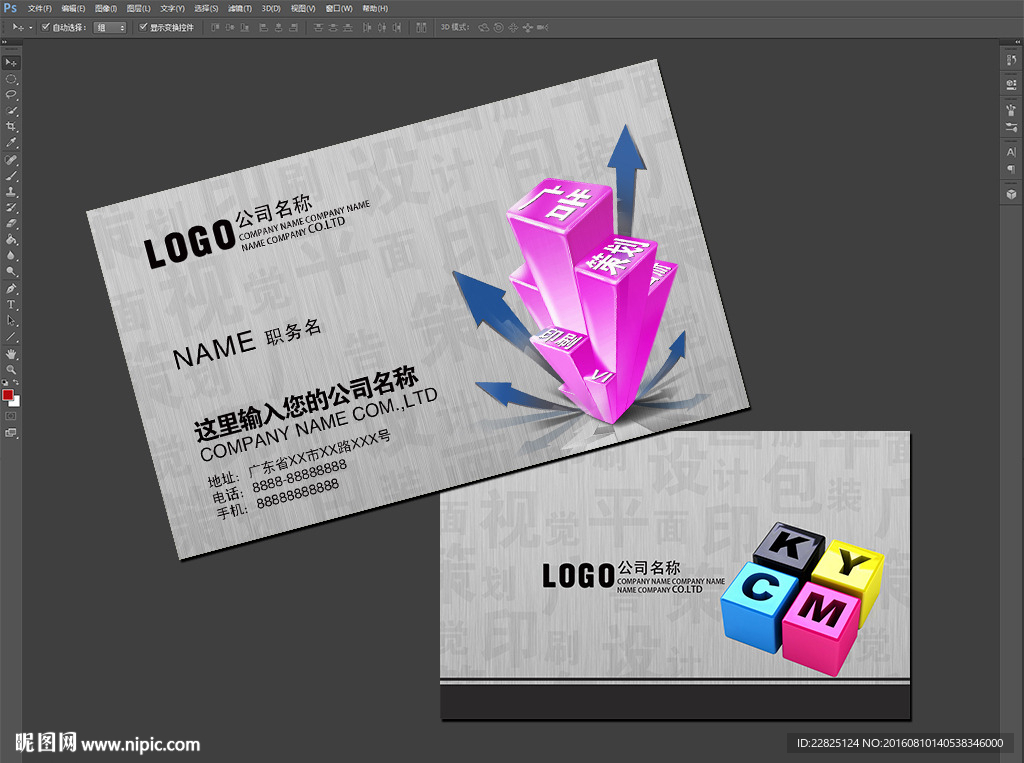Image resolution: width=1024 pixels, height=763 pixels.
Task: Select the Hand tool
Action: pos(11,354)
